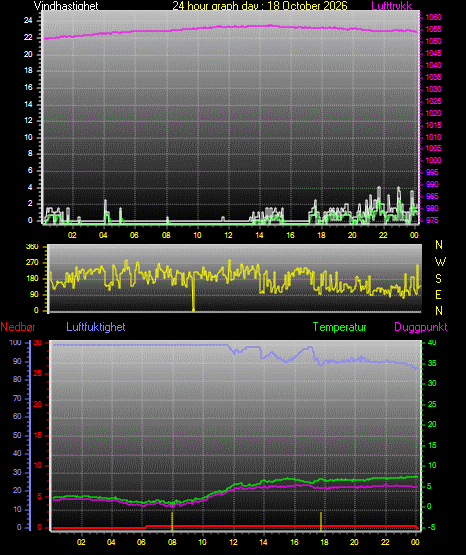The height and width of the screenshot is (555, 466).
Task: Click the yellow wind direction spike to zero
Action: [193, 293]
